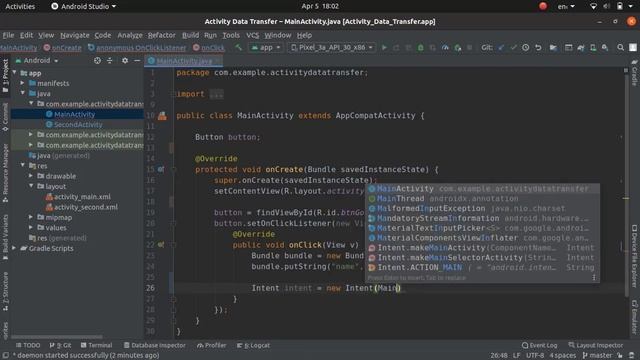Image resolution: width=640 pixels, height=360 pixels.
Task: Click the override gutter icon on line 15
Action: (x=161, y=169)
